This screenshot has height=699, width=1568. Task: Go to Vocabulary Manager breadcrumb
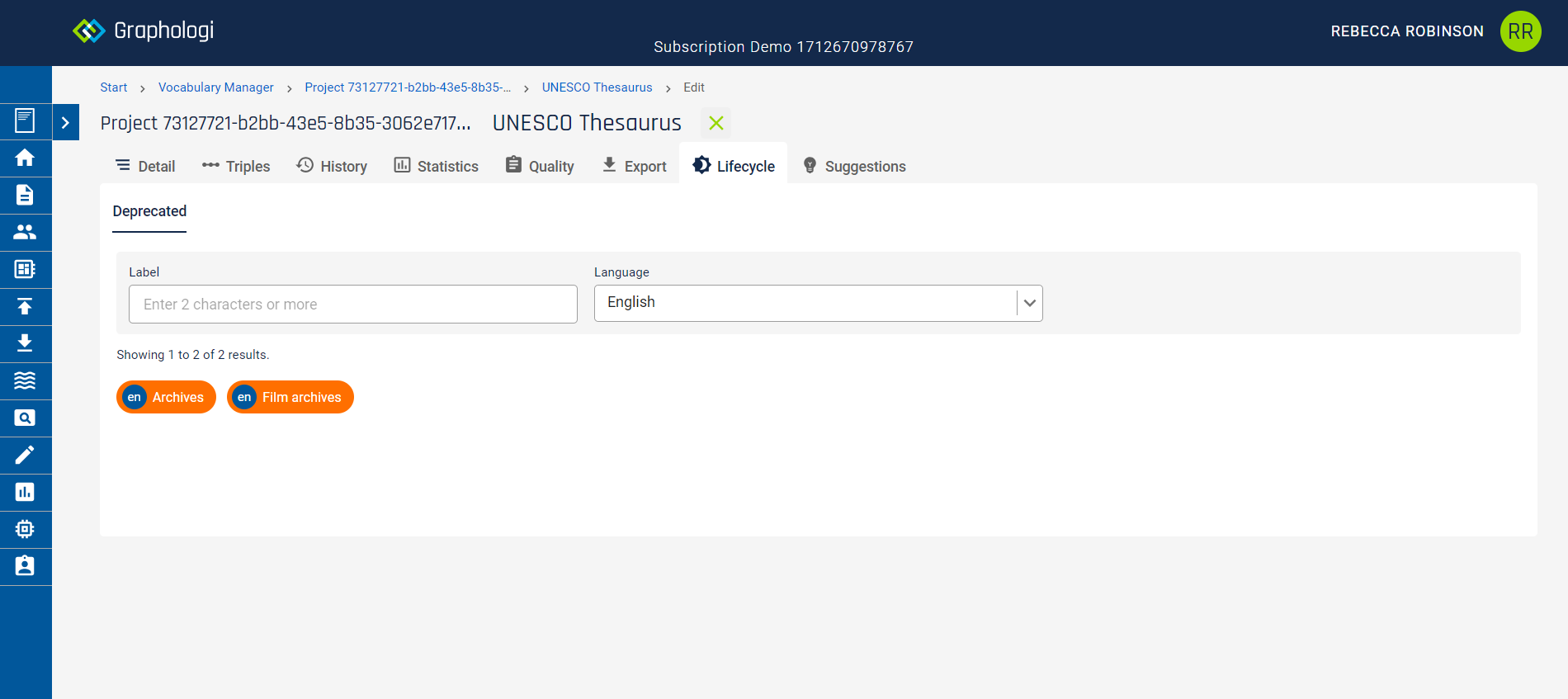point(216,87)
